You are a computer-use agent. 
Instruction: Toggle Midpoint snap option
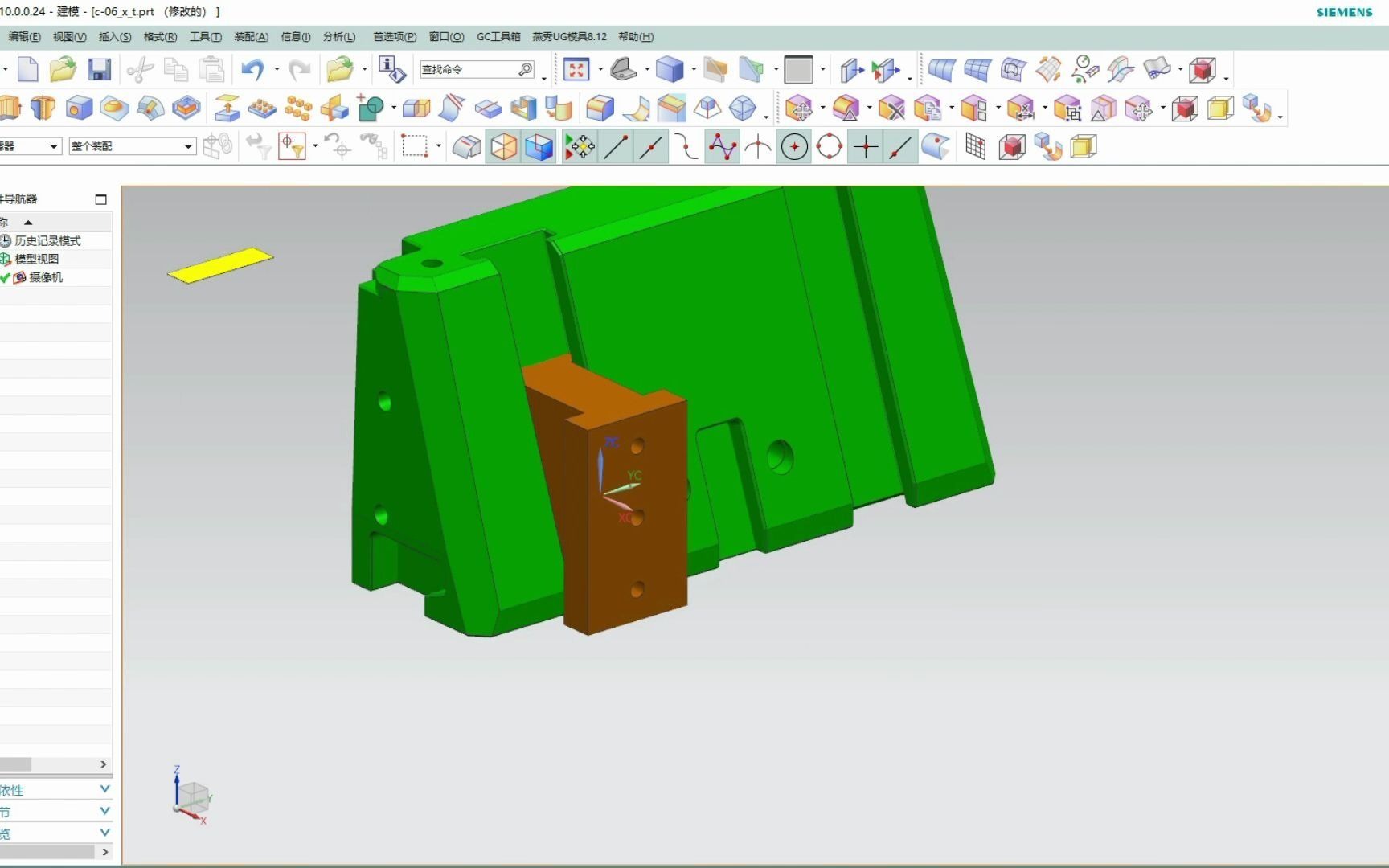[651, 147]
